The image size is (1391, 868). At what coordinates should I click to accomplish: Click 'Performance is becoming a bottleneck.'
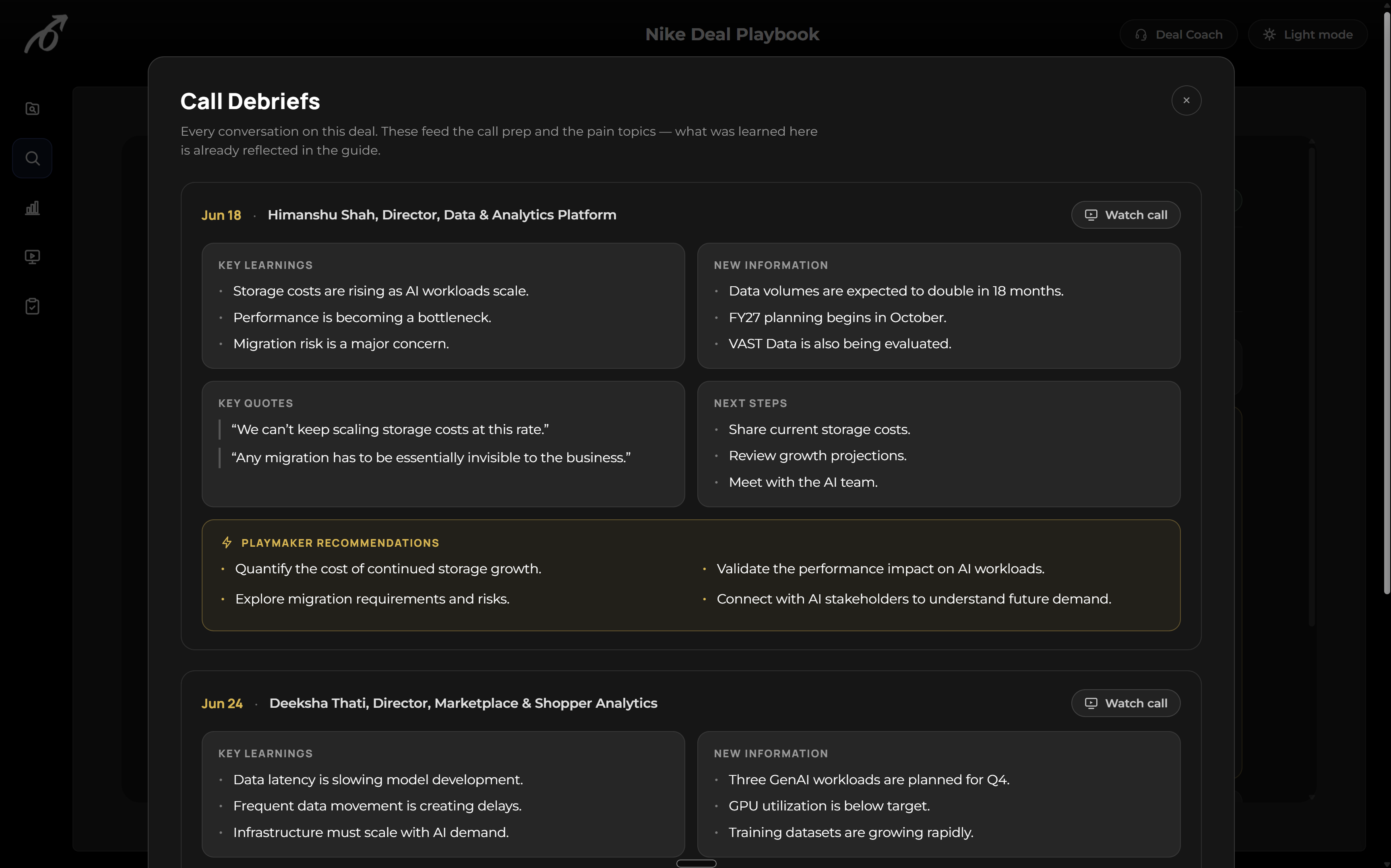tap(362, 318)
